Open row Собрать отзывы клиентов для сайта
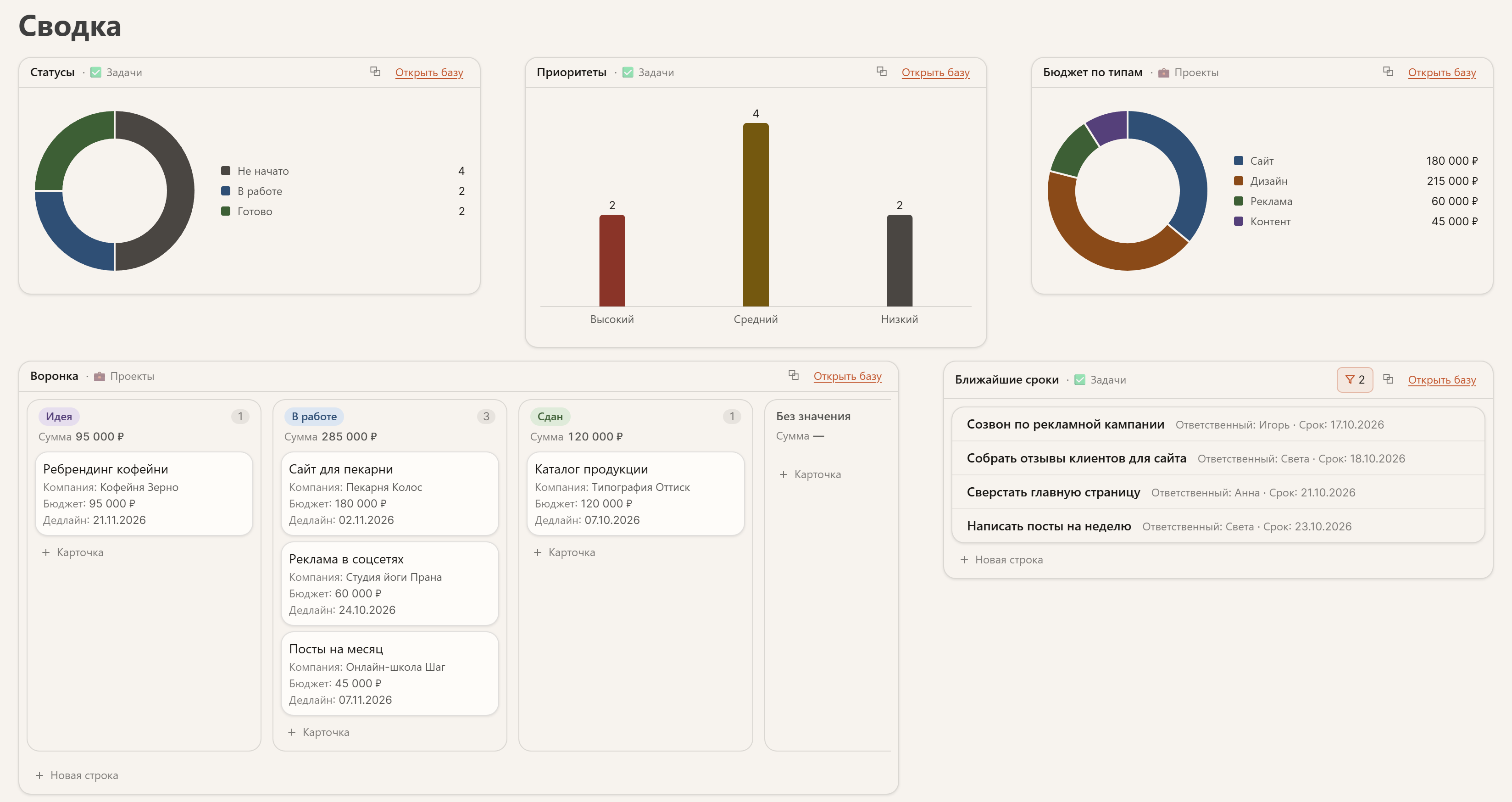Viewport: 1512px width, 802px height. 1218,458
